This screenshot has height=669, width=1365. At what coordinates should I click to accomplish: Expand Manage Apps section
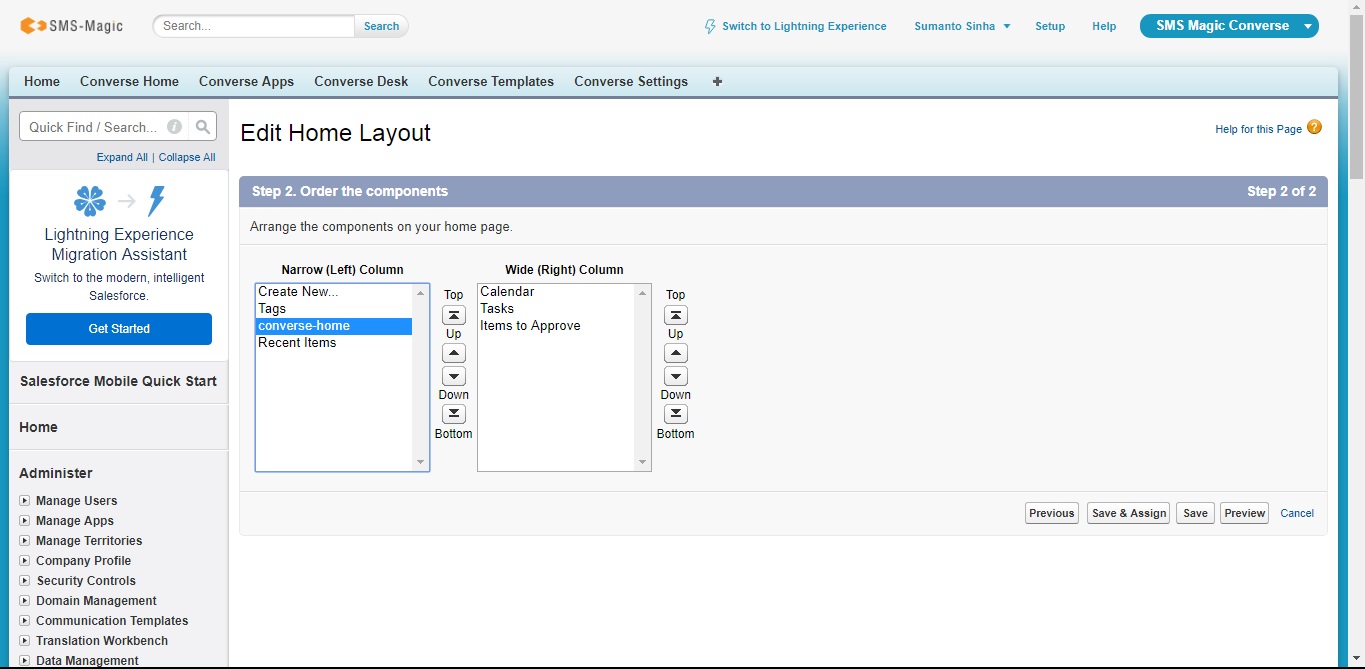pyautogui.click(x=25, y=521)
